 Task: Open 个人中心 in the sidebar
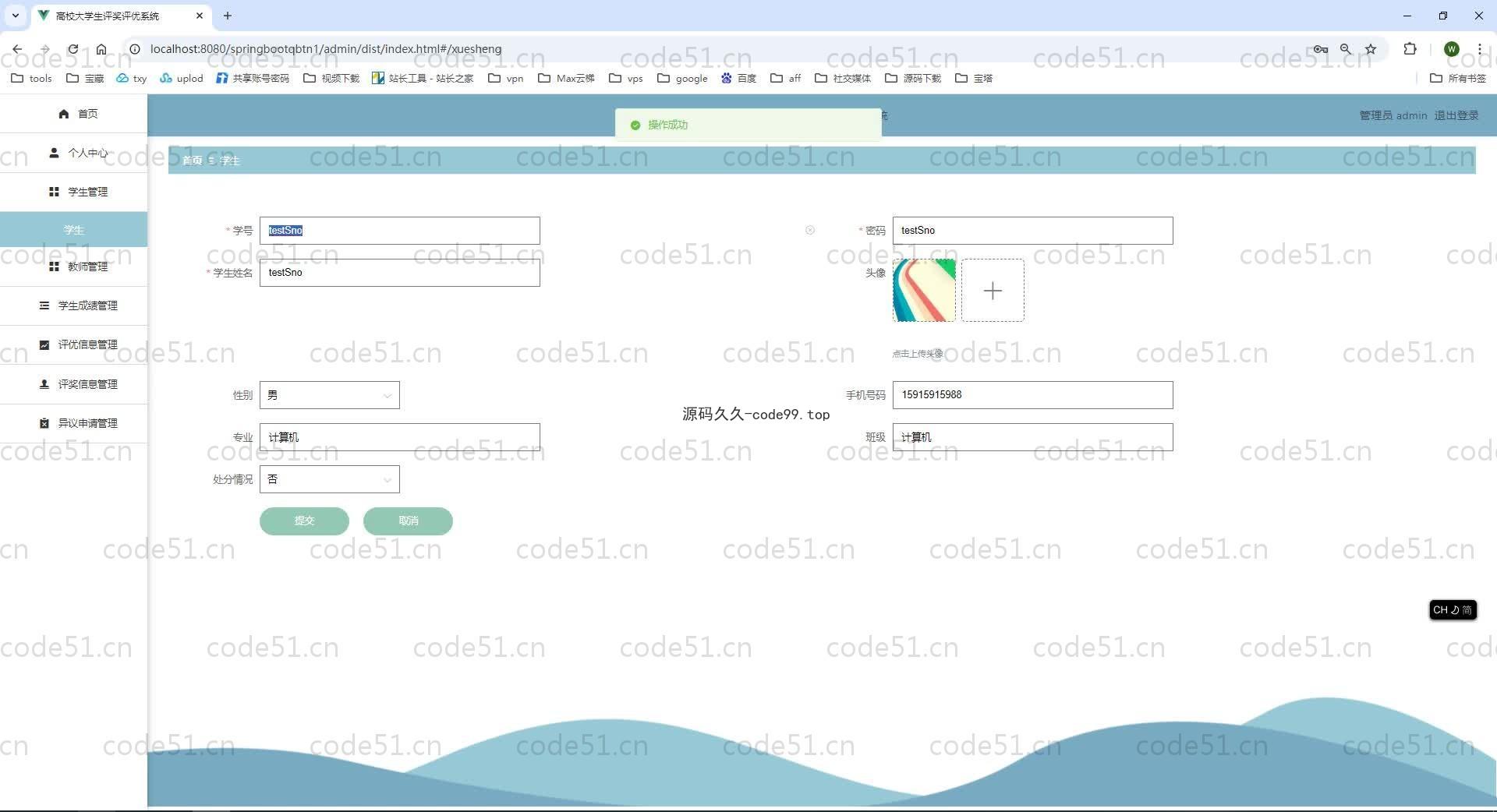click(x=73, y=153)
